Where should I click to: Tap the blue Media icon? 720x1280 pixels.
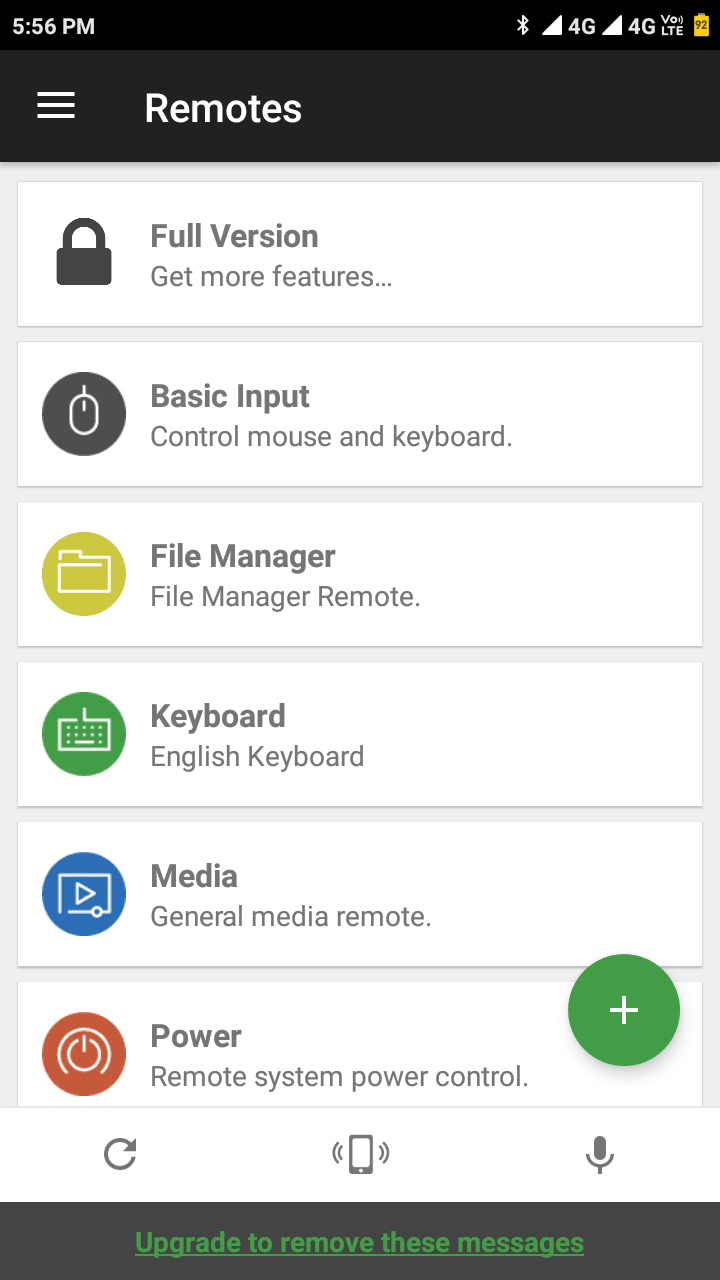84,894
